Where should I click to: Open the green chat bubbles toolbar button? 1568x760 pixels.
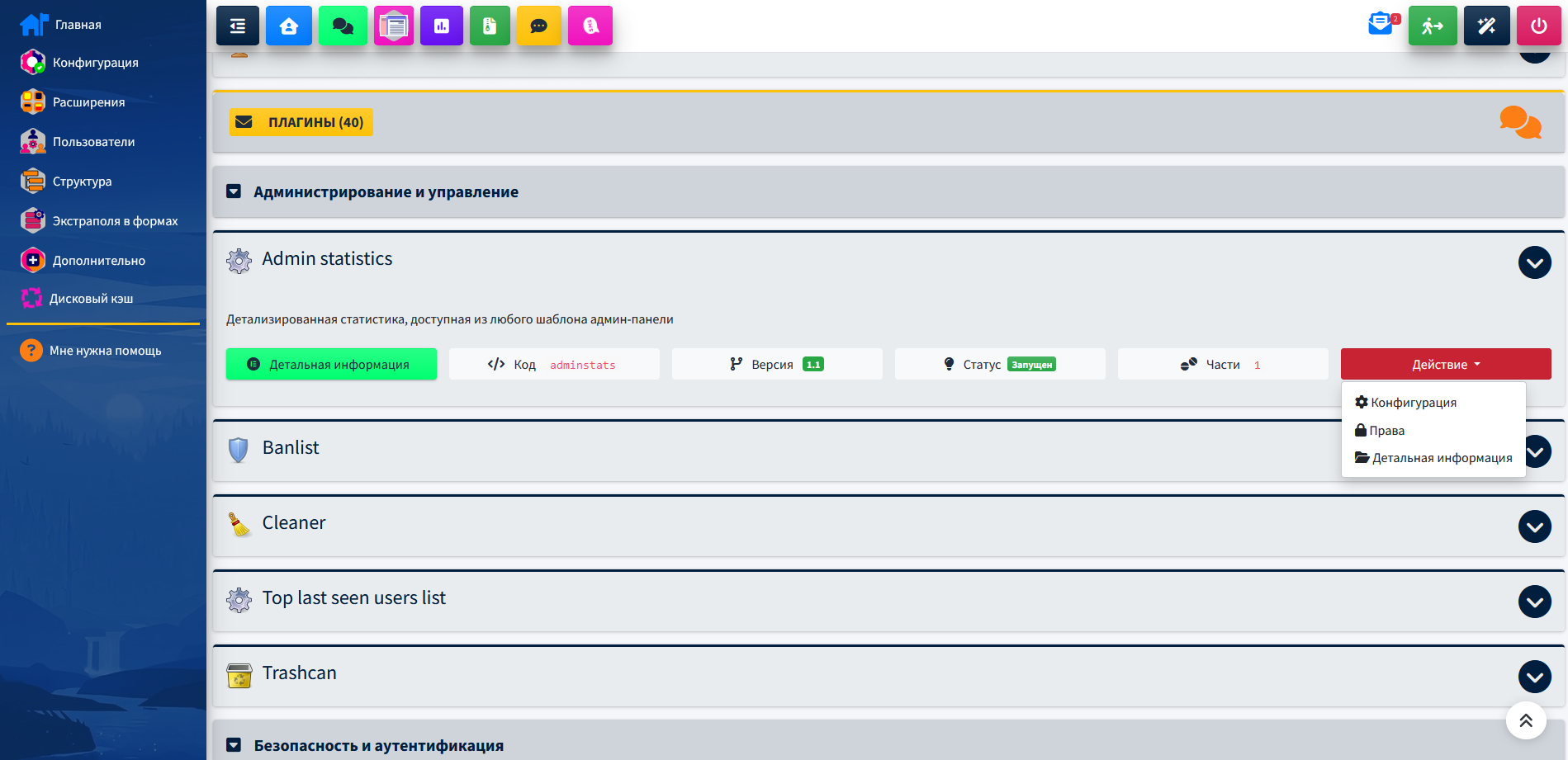[343, 26]
